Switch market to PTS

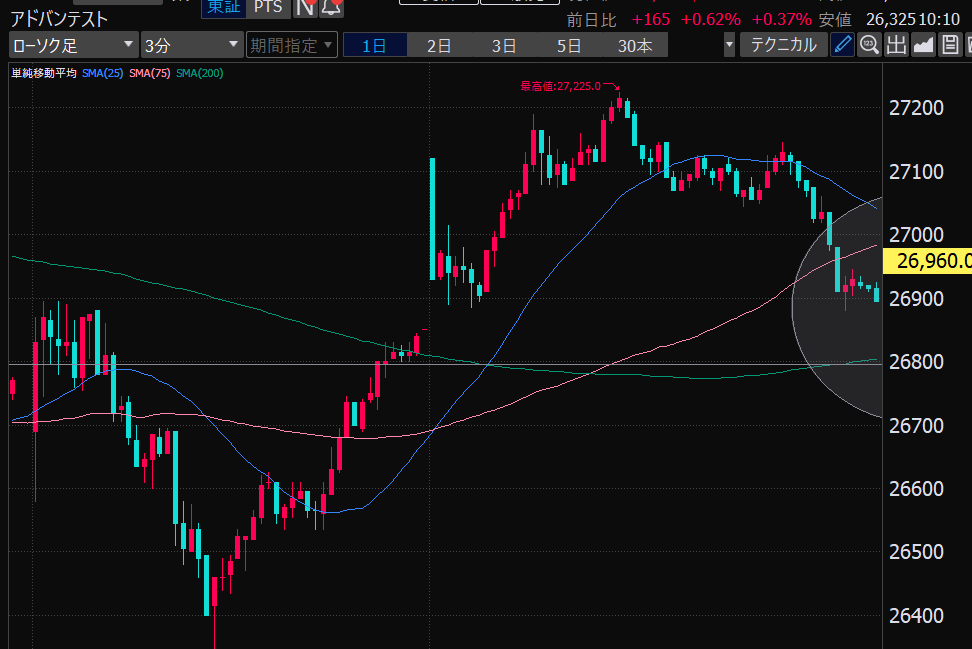tap(267, 7)
